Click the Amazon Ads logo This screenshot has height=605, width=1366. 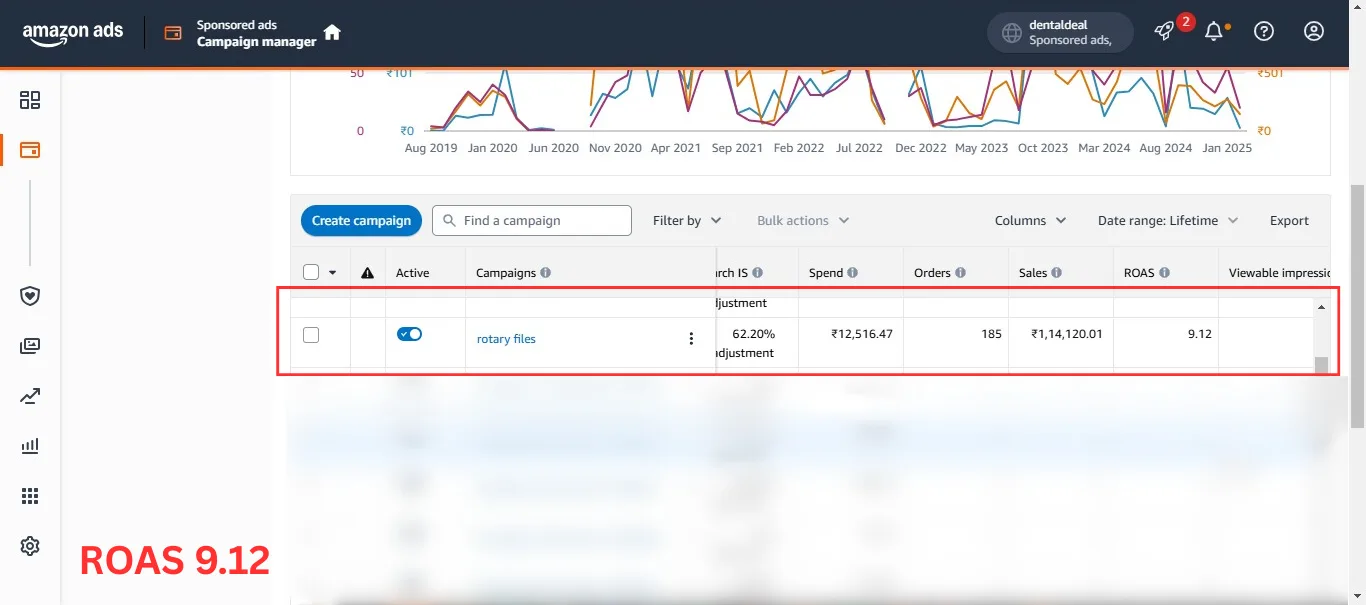pyautogui.click(x=73, y=33)
